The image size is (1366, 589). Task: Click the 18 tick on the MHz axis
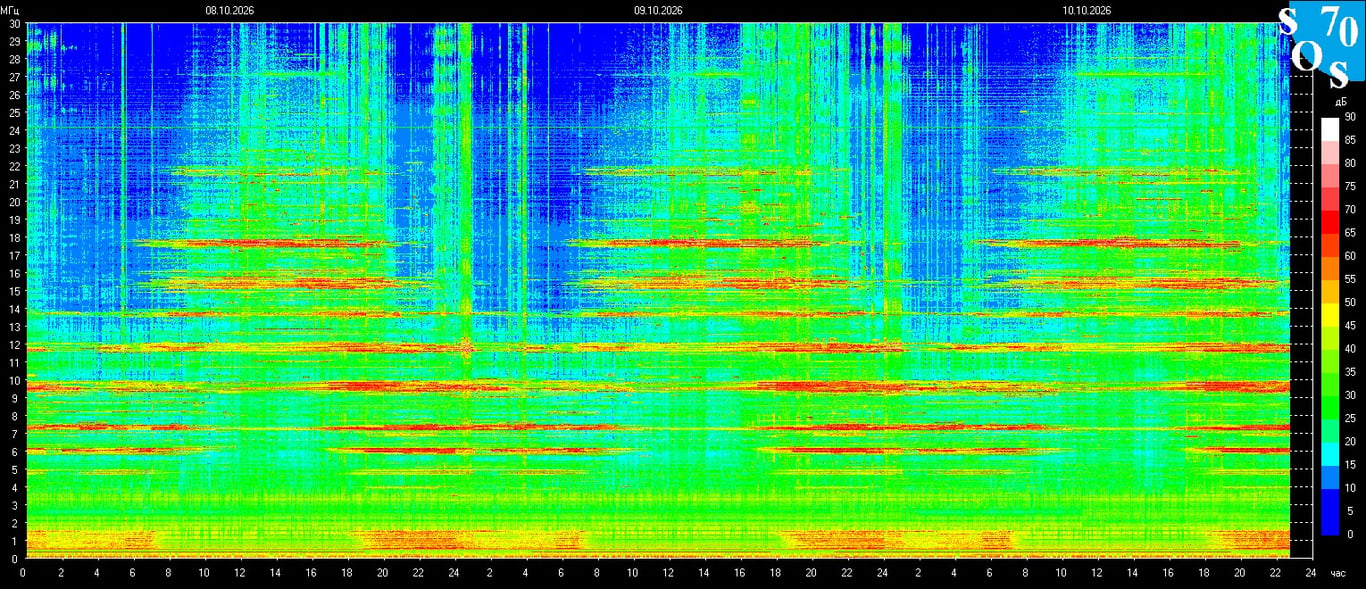14,237
